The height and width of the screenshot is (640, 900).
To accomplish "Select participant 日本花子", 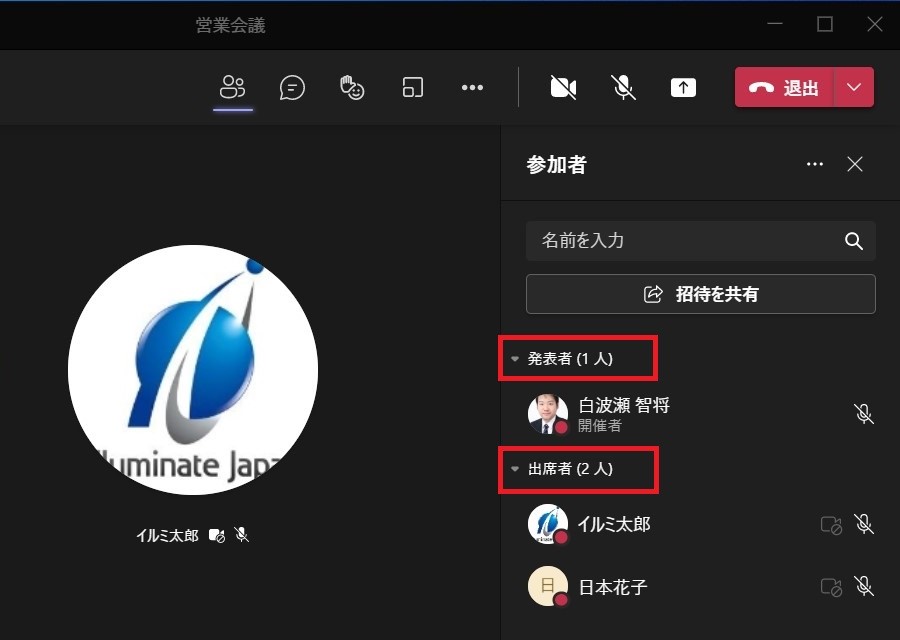I will tap(701, 587).
